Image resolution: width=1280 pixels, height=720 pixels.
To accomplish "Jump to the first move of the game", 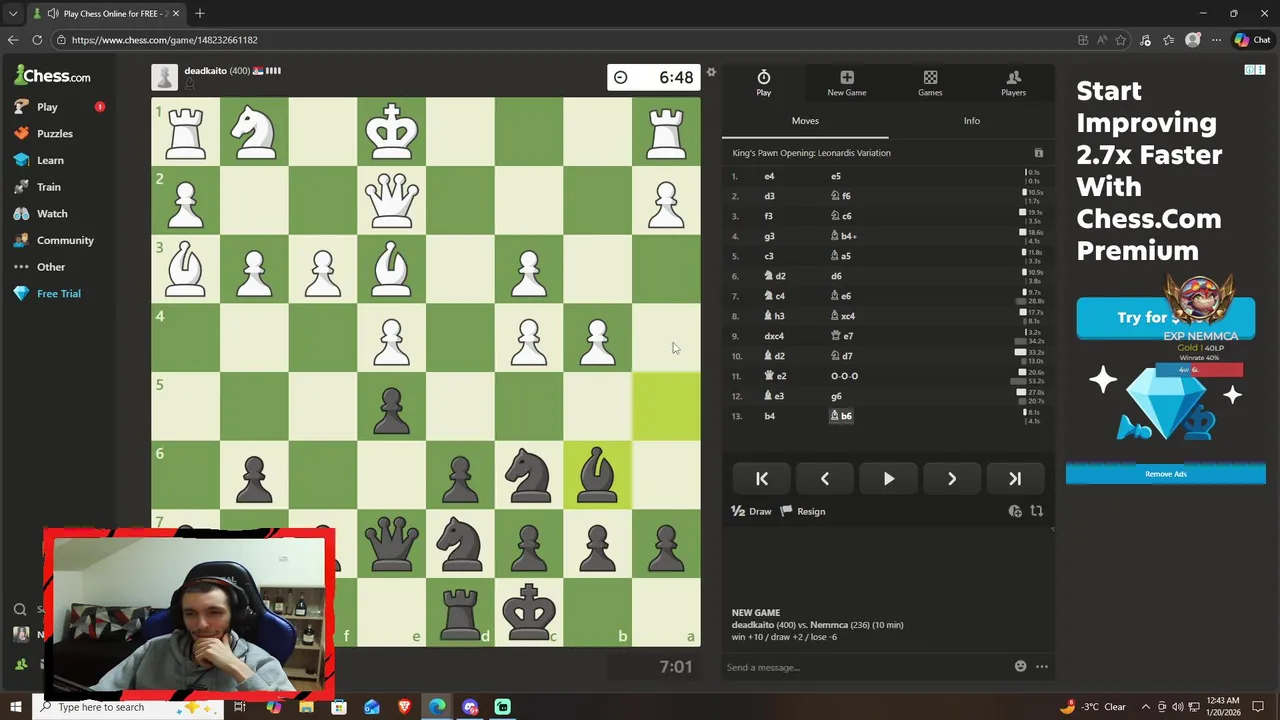I will pos(762,479).
